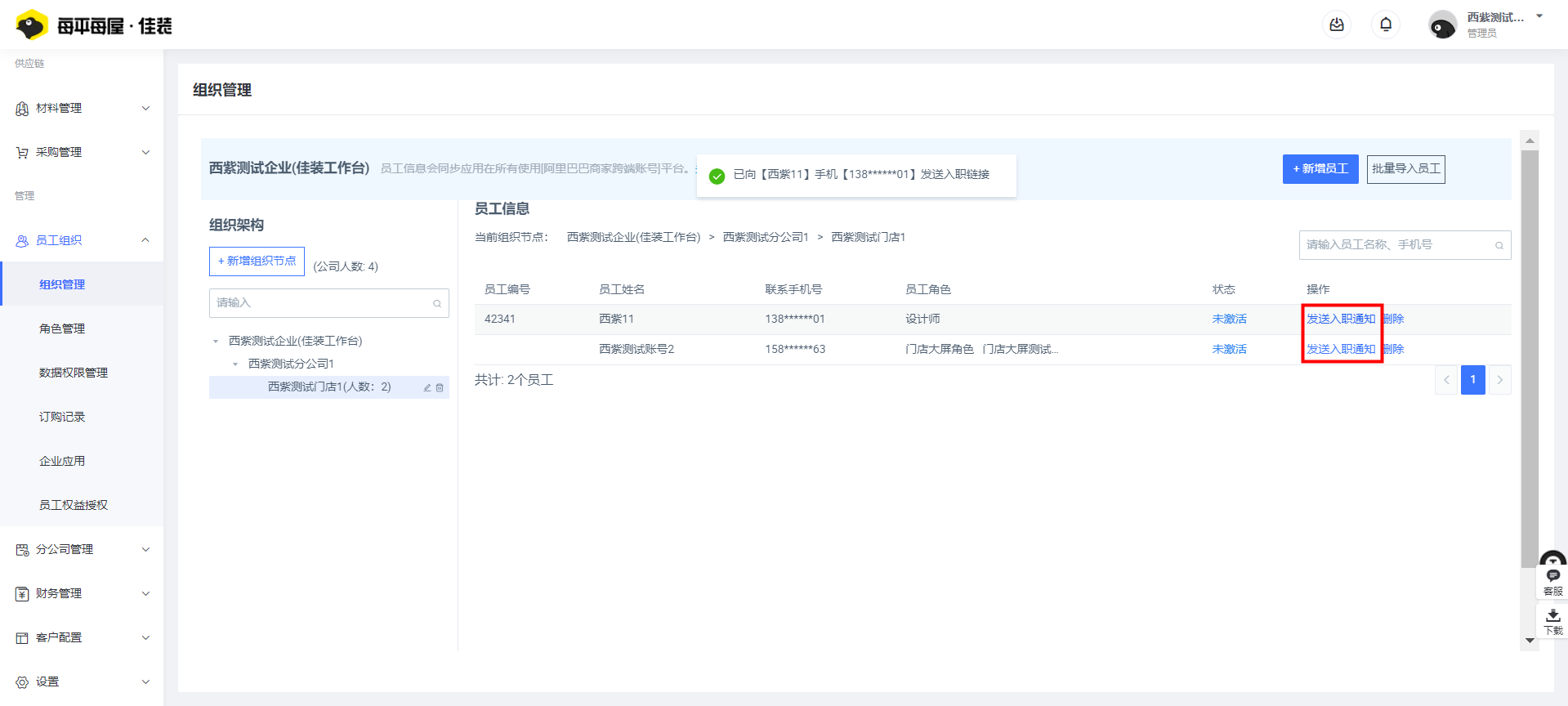Click the 批量导入员工 button
Screen dimensions: 1568x706
coord(1405,169)
